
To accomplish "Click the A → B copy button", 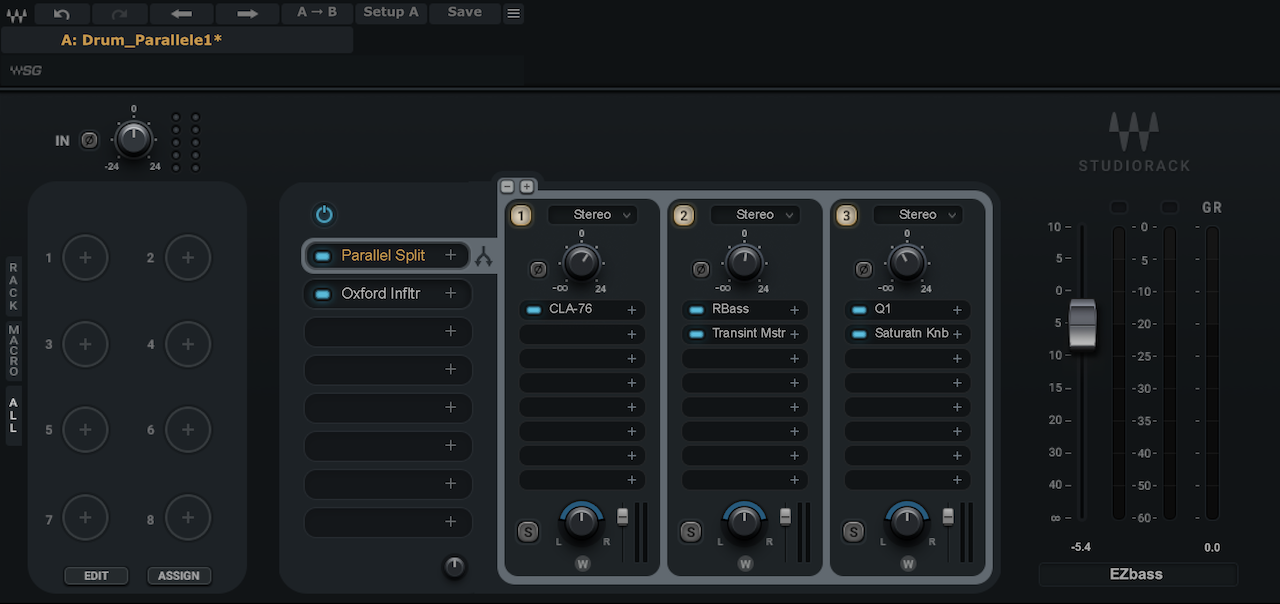I will [x=317, y=13].
